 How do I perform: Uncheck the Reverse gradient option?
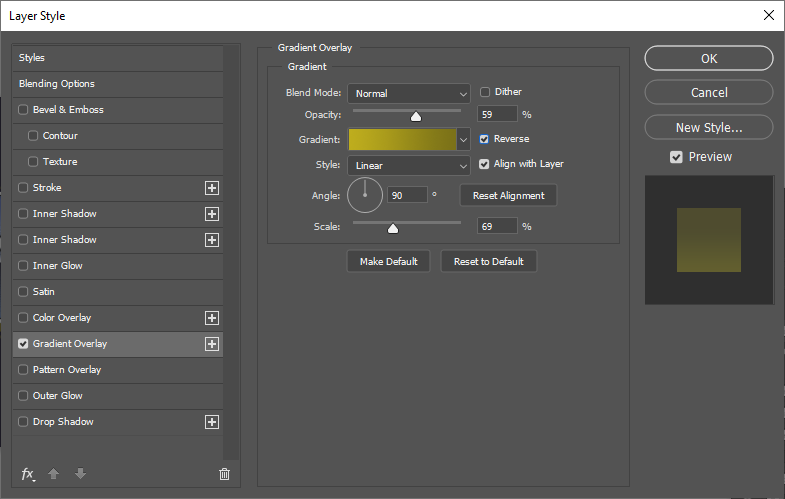(485, 139)
